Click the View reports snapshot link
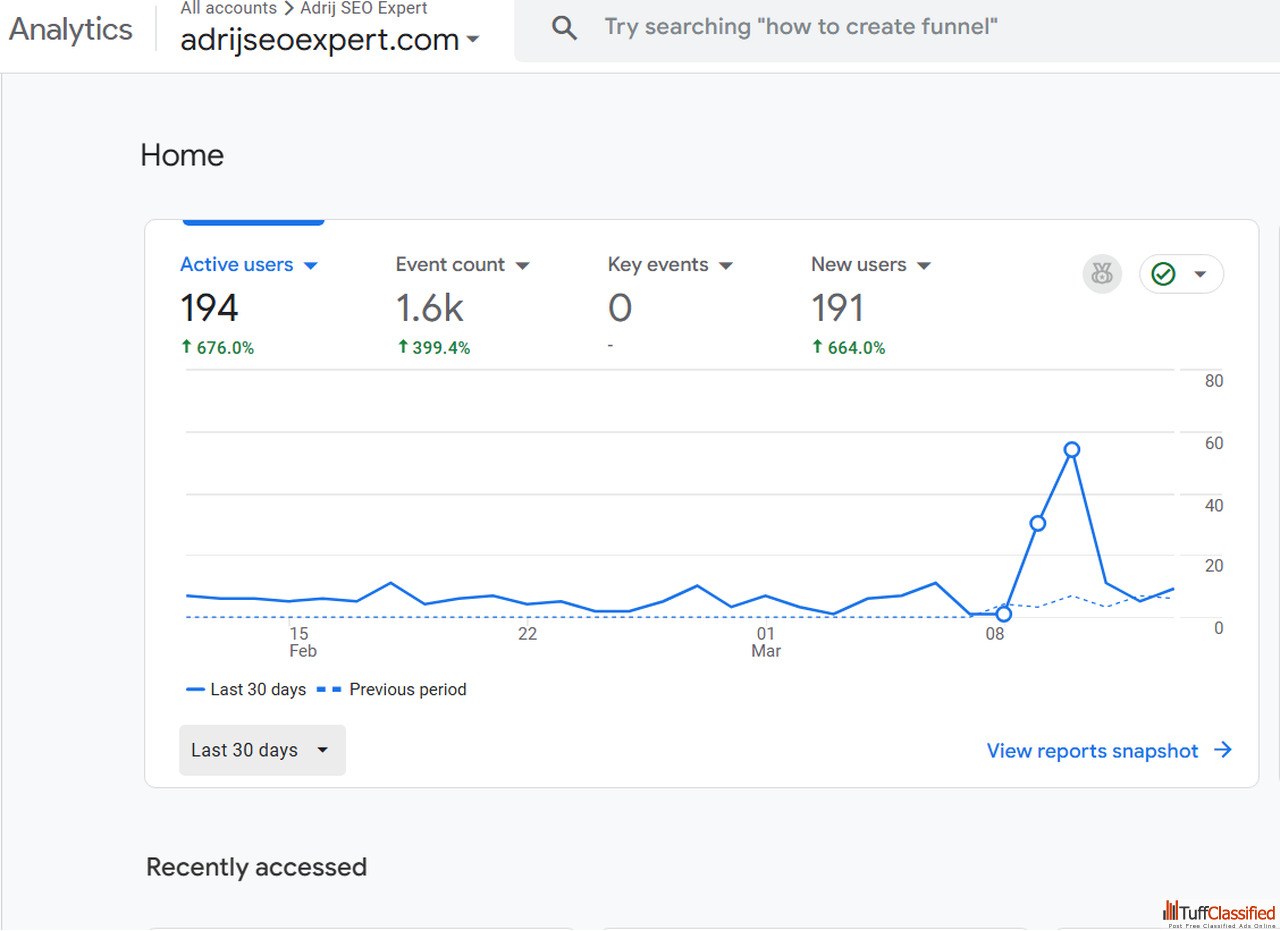Image resolution: width=1280 pixels, height=931 pixels. [1092, 750]
